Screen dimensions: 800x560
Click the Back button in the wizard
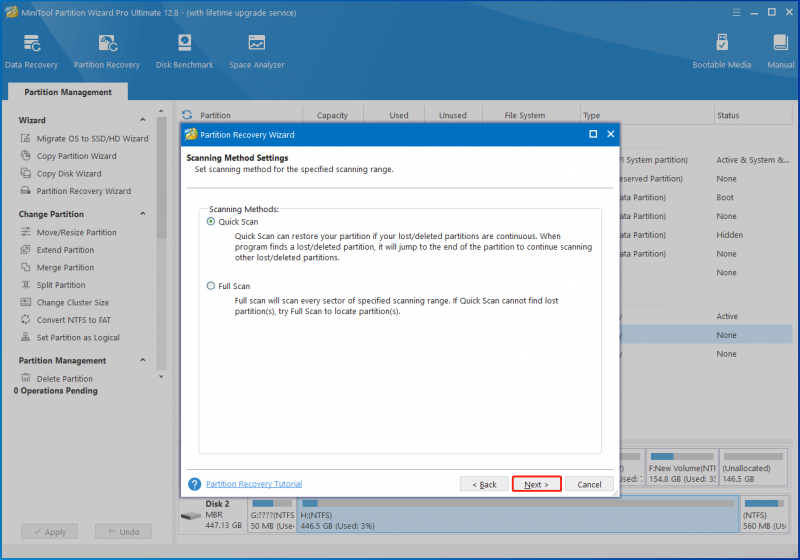pos(484,484)
